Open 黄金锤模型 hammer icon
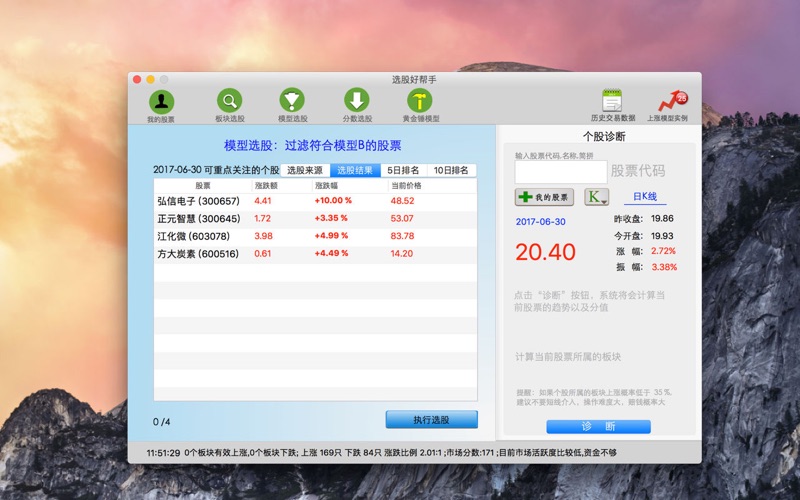The height and width of the screenshot is (500, 800). (x=420, y=101)
